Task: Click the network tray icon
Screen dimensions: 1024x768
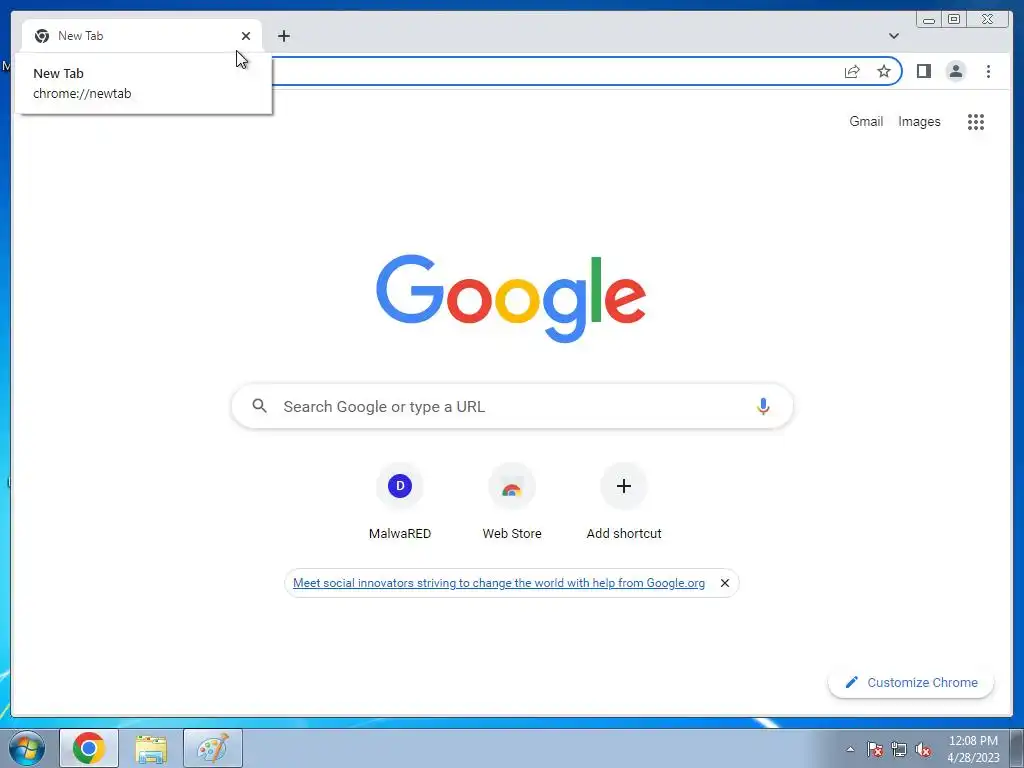Action: 899,749
